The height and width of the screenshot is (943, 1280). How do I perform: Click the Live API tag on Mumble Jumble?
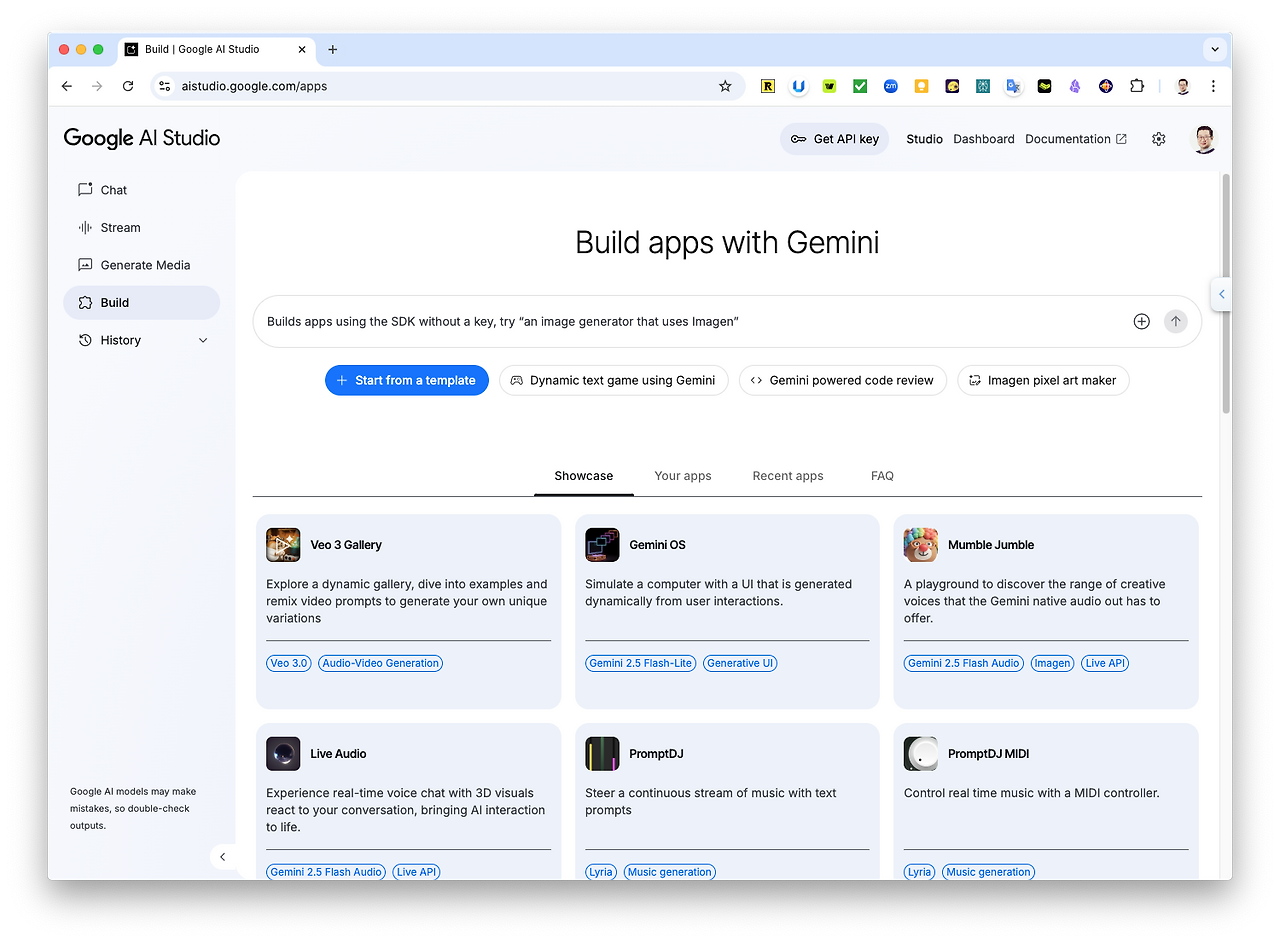point(1105,663)
